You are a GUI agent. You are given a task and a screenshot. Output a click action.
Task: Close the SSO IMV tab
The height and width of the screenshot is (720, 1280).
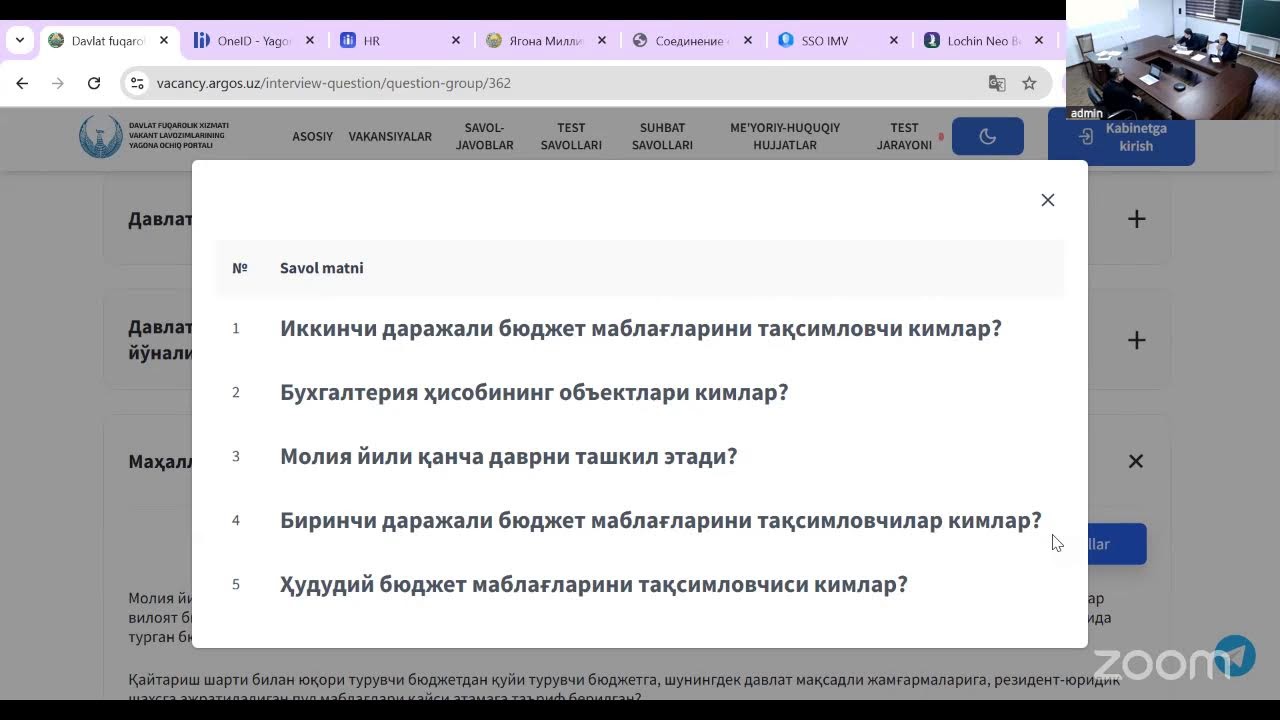(x=894, y=41)
